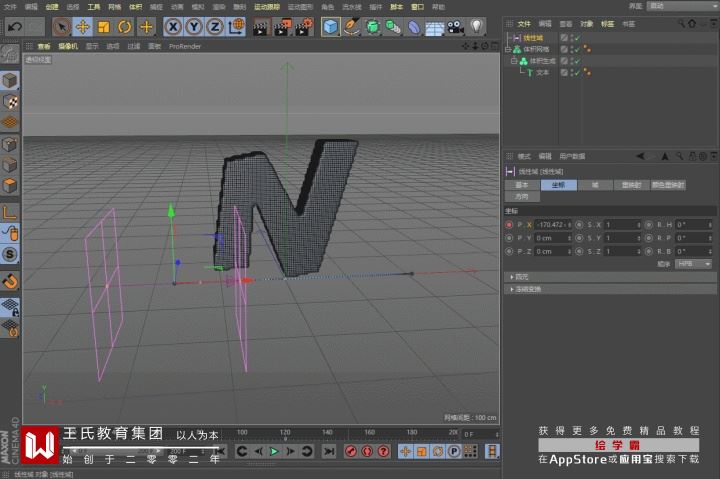Select the Points mode icon
The height and width of the screenshot is (479, 720).
pos(10,144)
